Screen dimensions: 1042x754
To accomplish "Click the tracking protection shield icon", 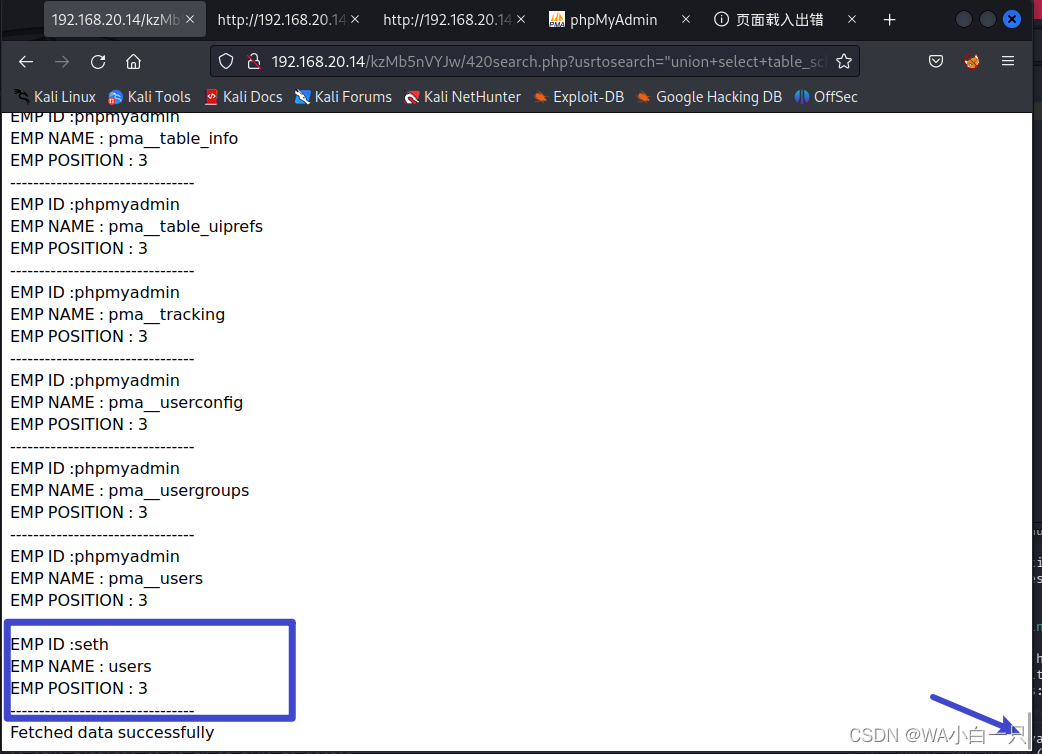I will point(226,61).
